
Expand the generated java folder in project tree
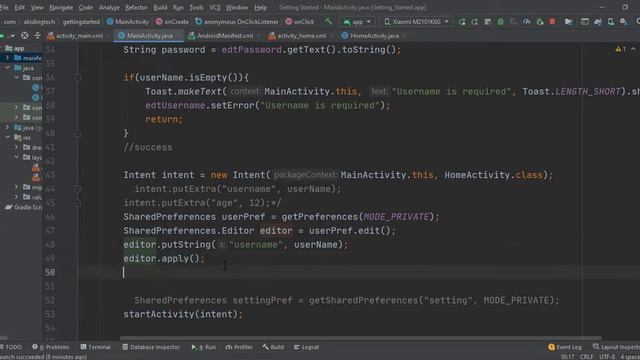pos(7,127)
